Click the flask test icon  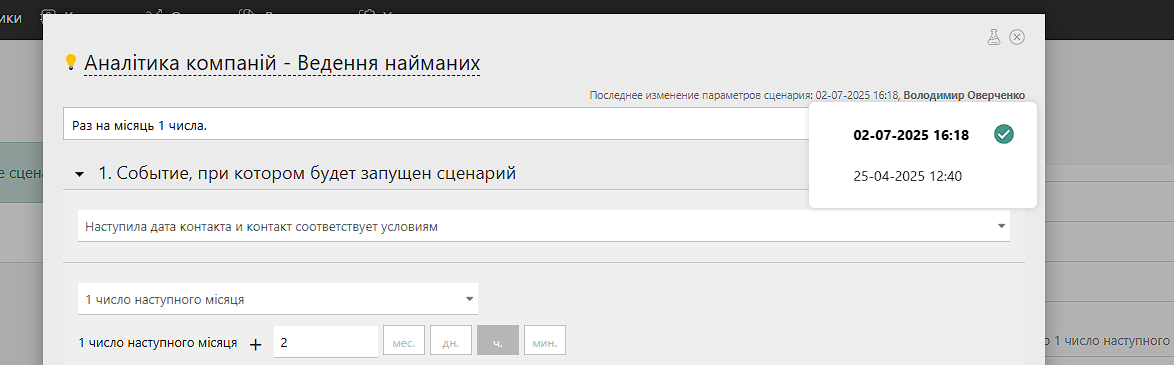[x=994, y=37]
